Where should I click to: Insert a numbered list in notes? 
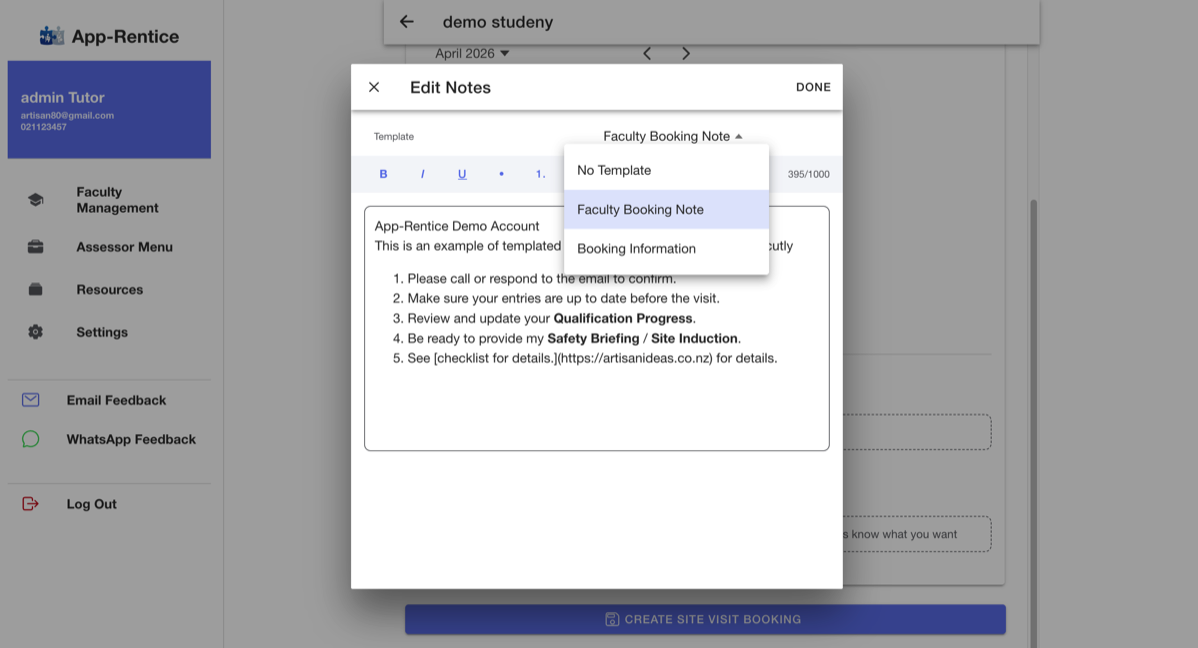540,174
